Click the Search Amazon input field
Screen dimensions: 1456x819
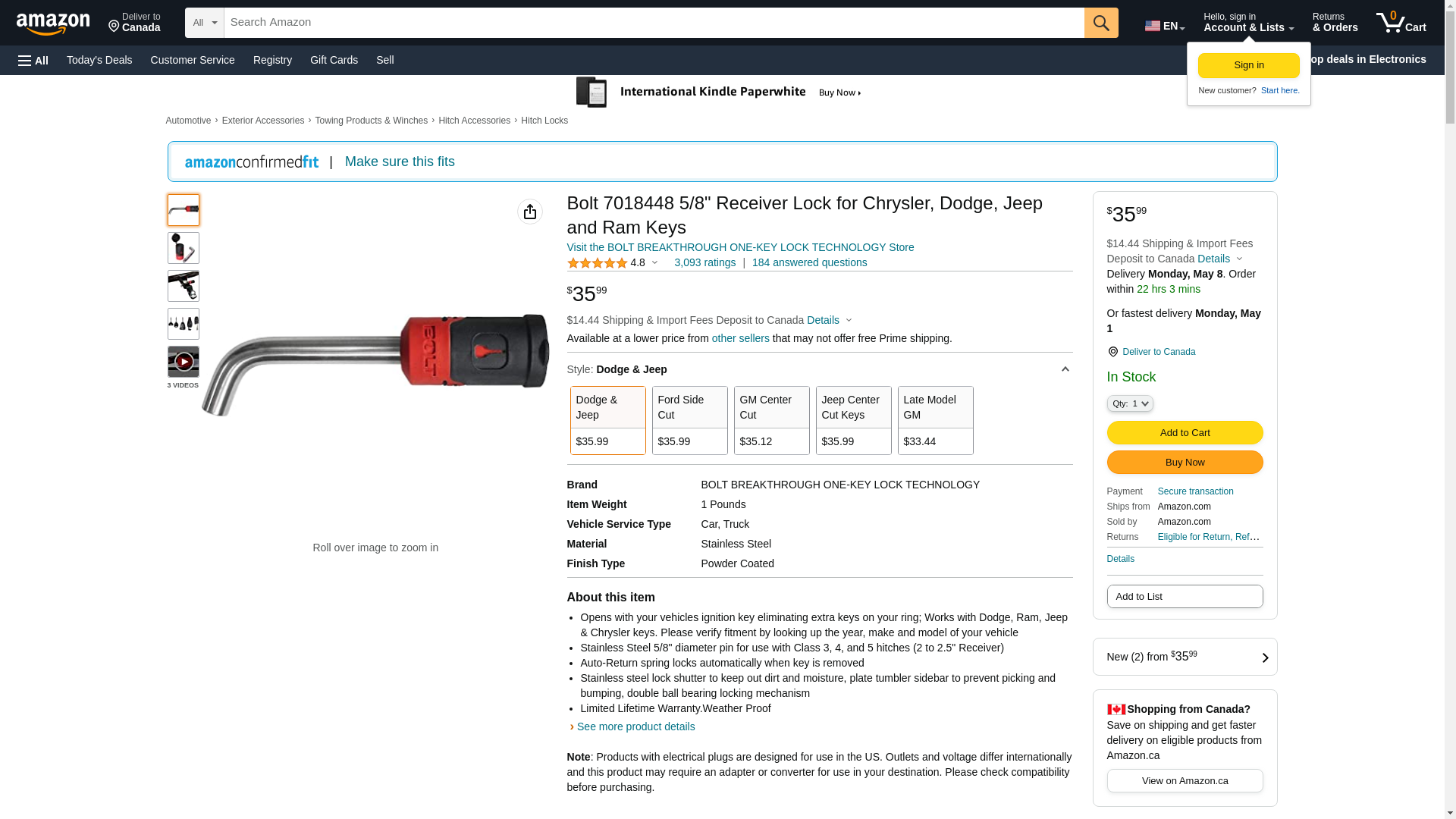[x=654, y=23]
